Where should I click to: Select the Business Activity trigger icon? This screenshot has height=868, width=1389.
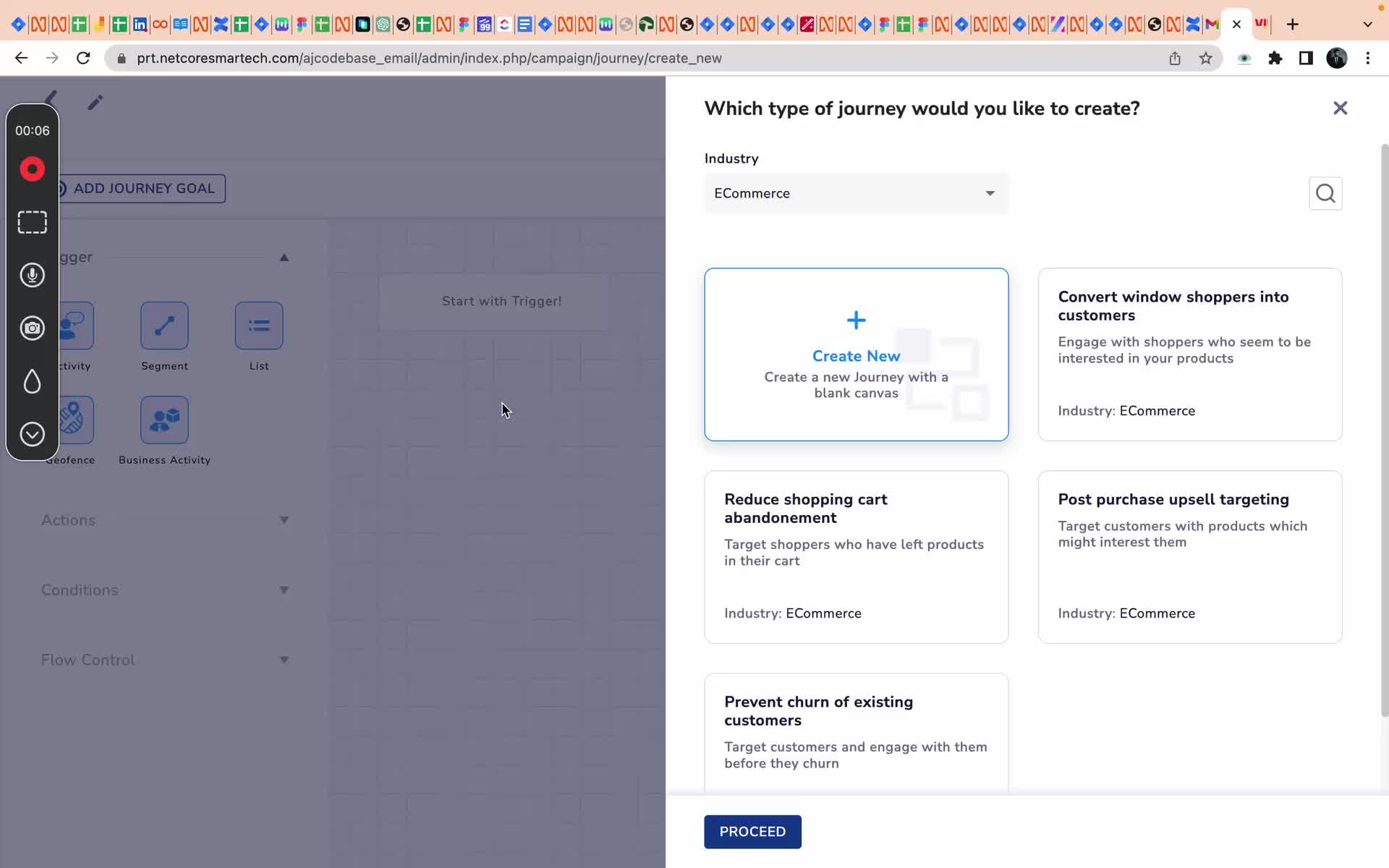tap(164, 420)
